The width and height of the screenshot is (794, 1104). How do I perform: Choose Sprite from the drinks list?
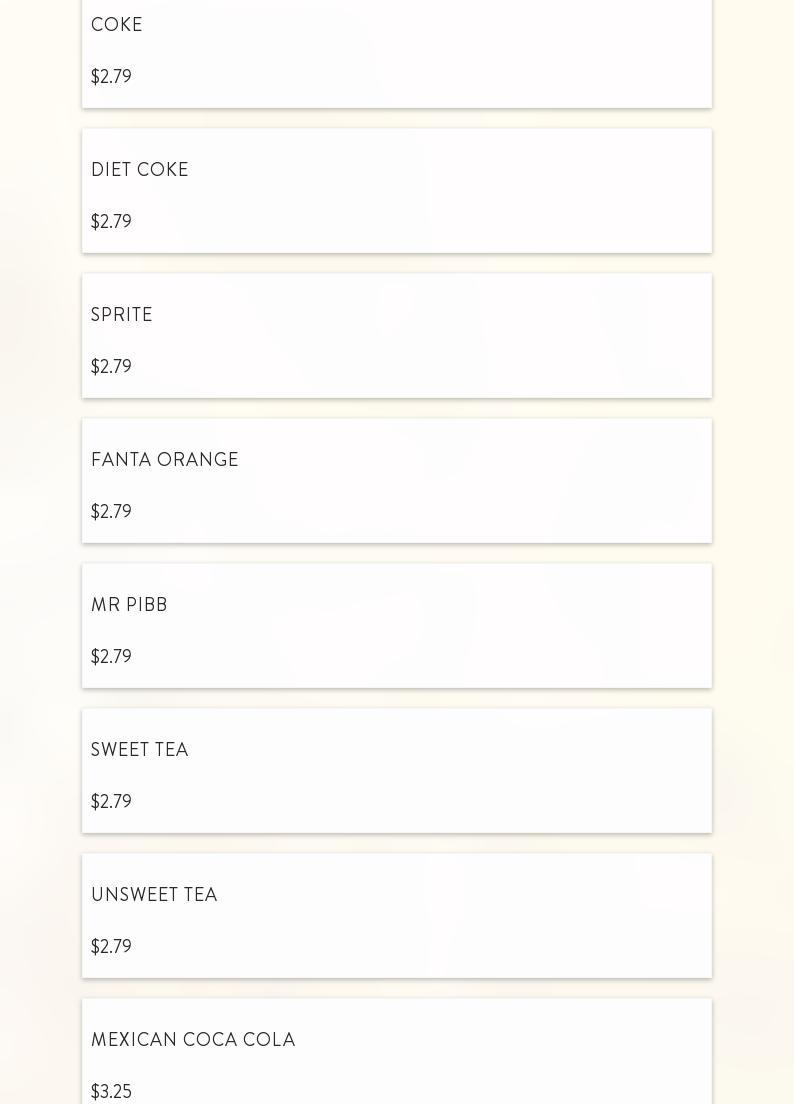122,315
